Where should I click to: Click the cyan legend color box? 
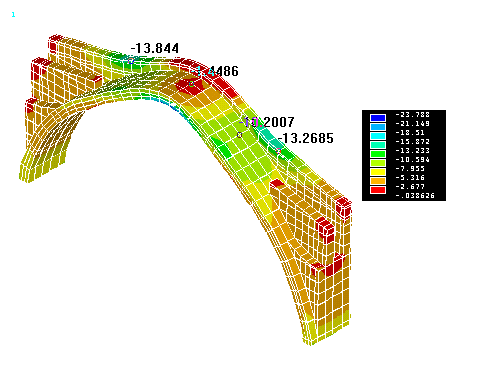[x=378, y=136]
